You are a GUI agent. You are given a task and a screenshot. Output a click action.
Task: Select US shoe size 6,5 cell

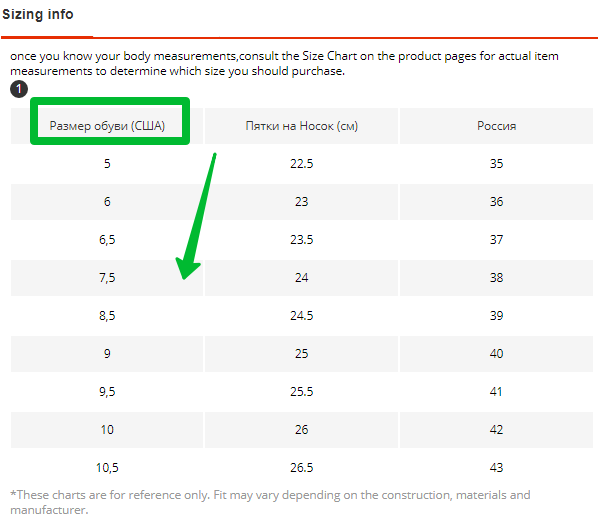click(x=107, y=240)
